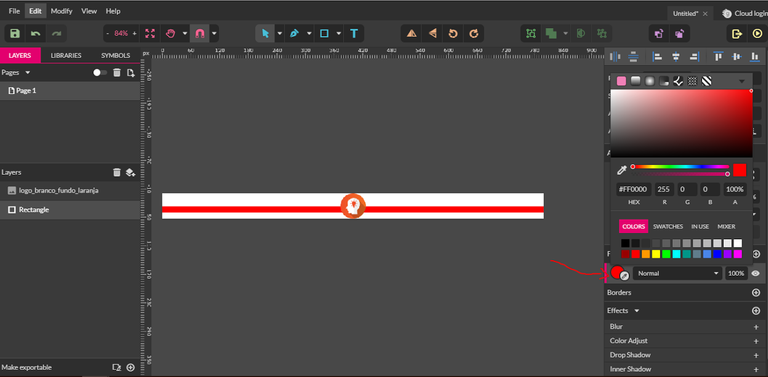Expand the Effects section arrow
This screenshot has width=768, height=377.
click(x=637, y=311)
